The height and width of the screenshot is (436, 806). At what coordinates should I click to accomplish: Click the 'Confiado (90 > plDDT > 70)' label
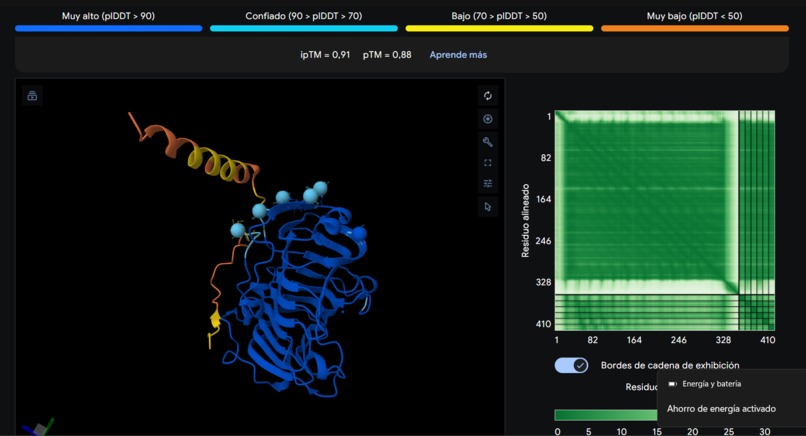(x=304, y=16)
